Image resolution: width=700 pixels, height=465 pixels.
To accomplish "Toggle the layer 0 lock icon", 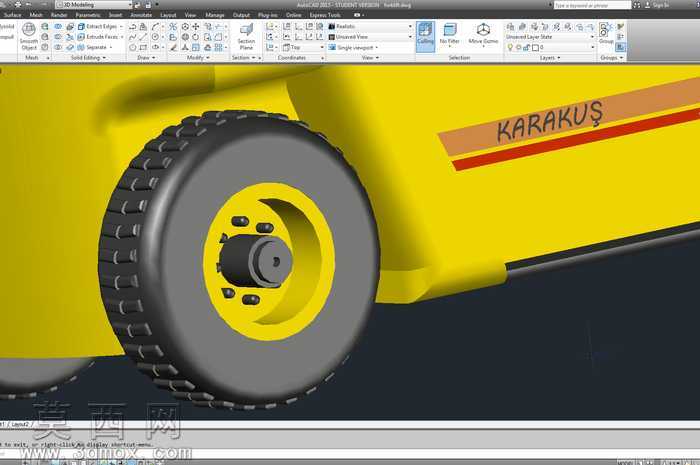I will coord(526,47).
